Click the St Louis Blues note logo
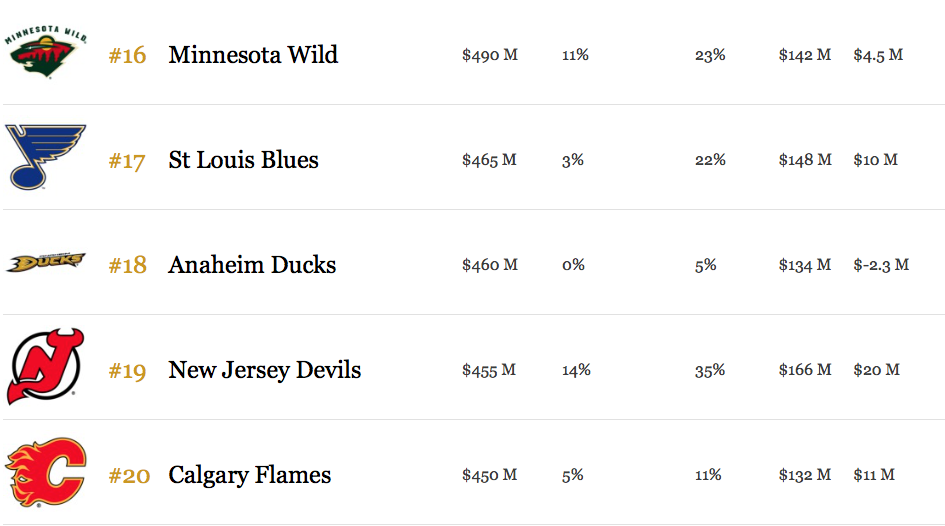The height and width of the screenshot is (526, 945). point(46,157)
